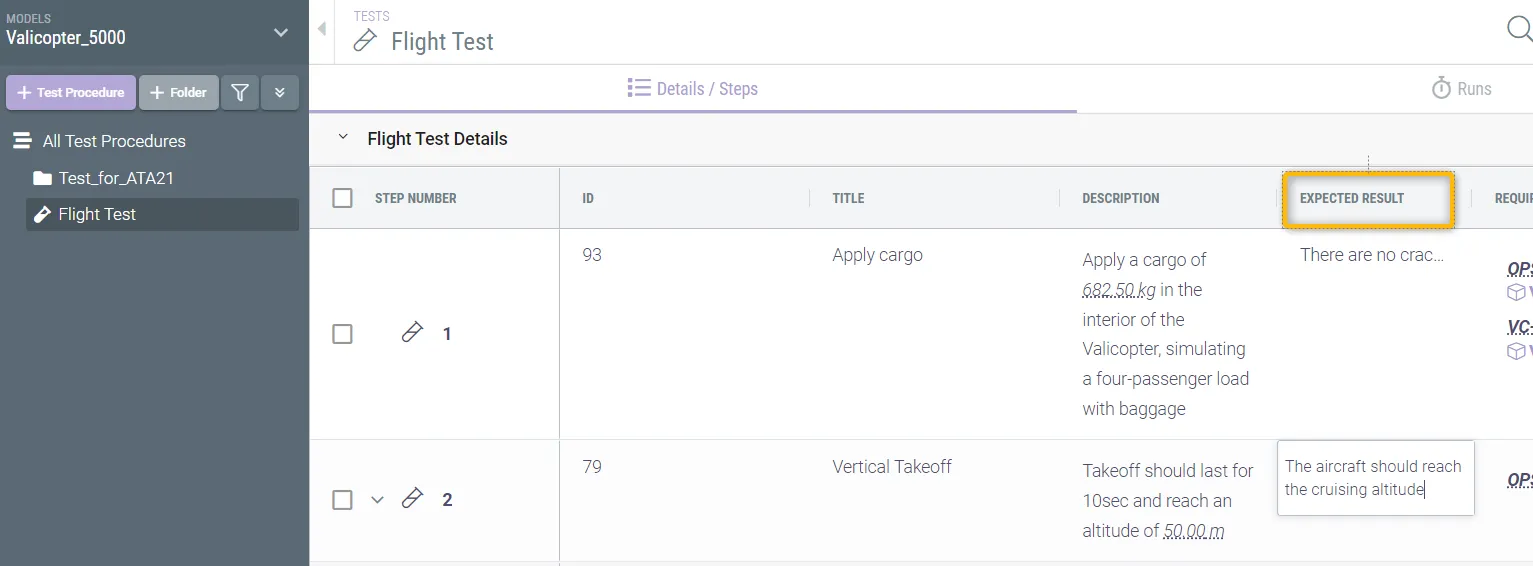This screenshot has width=1533, height=566.
Task: Click the add Folder button
Action: (178, 93)
